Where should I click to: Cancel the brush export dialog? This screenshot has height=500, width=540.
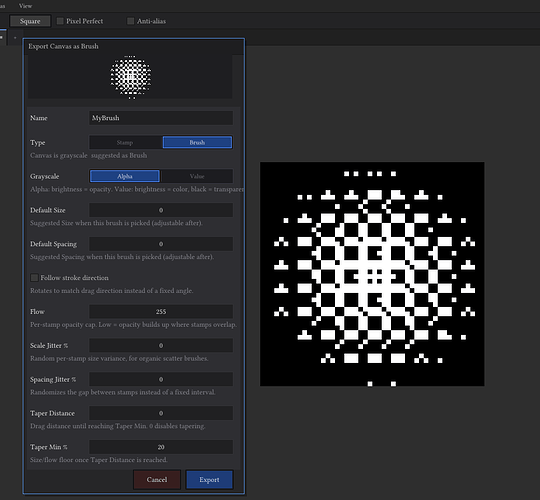click(x=157, y=479)
